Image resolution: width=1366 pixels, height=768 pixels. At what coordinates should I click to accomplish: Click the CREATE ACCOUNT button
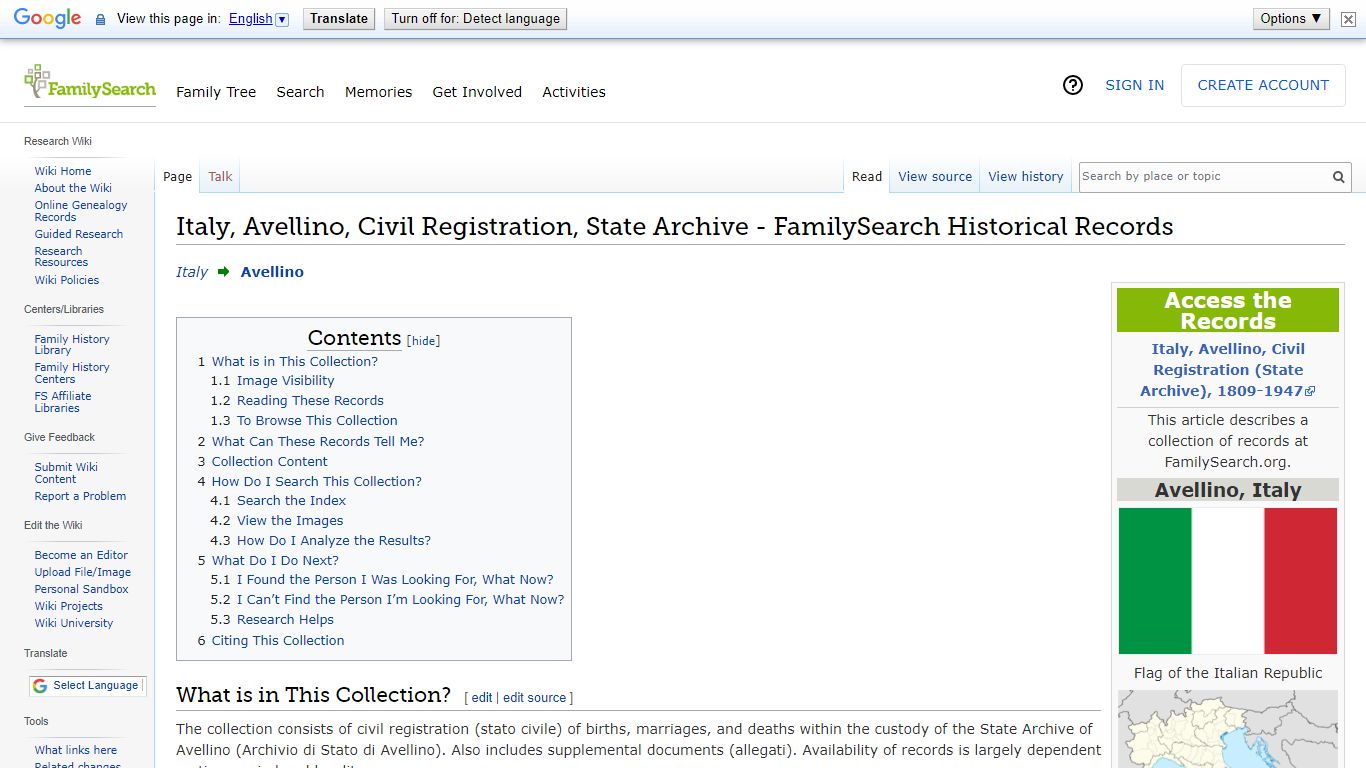pos(1263,85)
